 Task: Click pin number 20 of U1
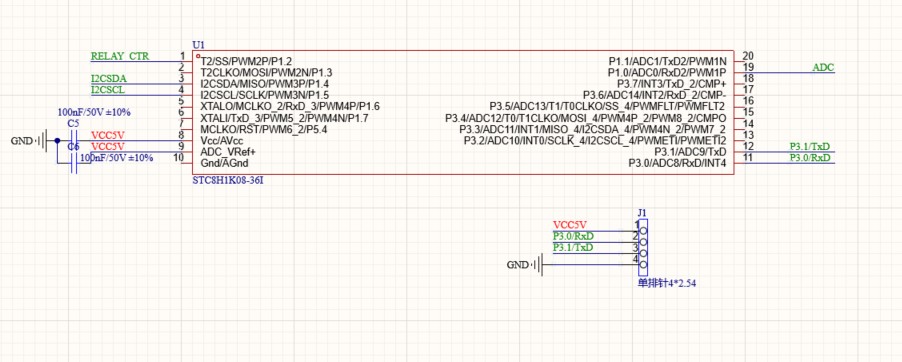748,56
